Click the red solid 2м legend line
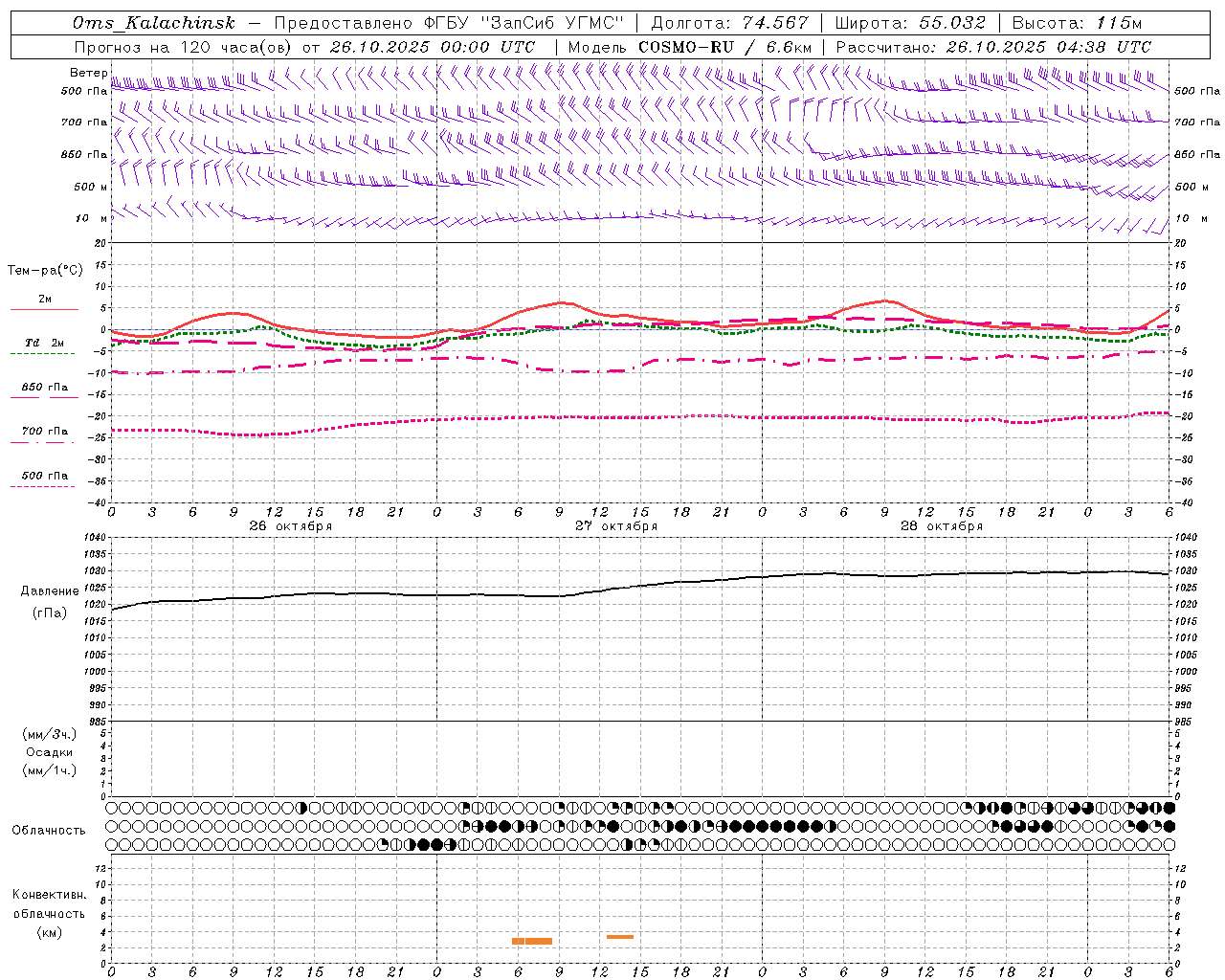1225x980 pixels. [x=44, y=309]
